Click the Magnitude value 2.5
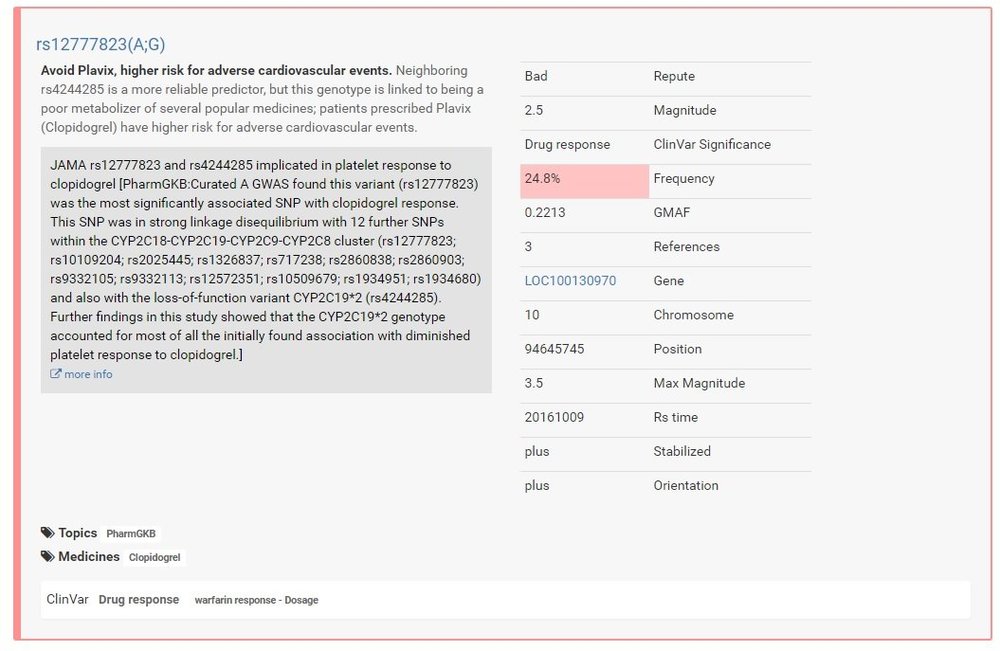Image resolution: width=1000 pixels, height=651 pixels. pyautogui.click(x=534, y=110)
